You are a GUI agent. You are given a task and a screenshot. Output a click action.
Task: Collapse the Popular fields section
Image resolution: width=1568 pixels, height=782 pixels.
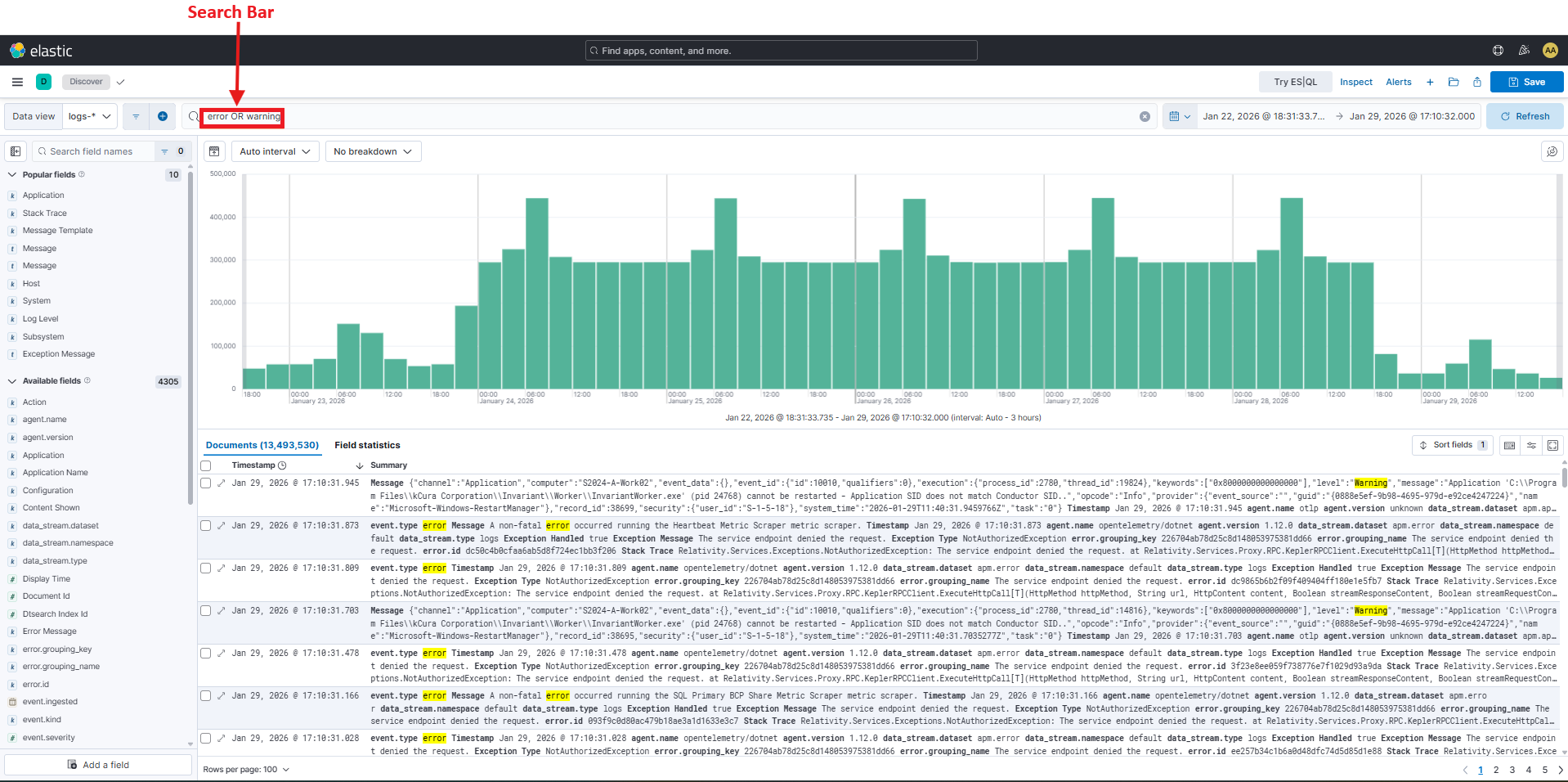coord(12,174)
